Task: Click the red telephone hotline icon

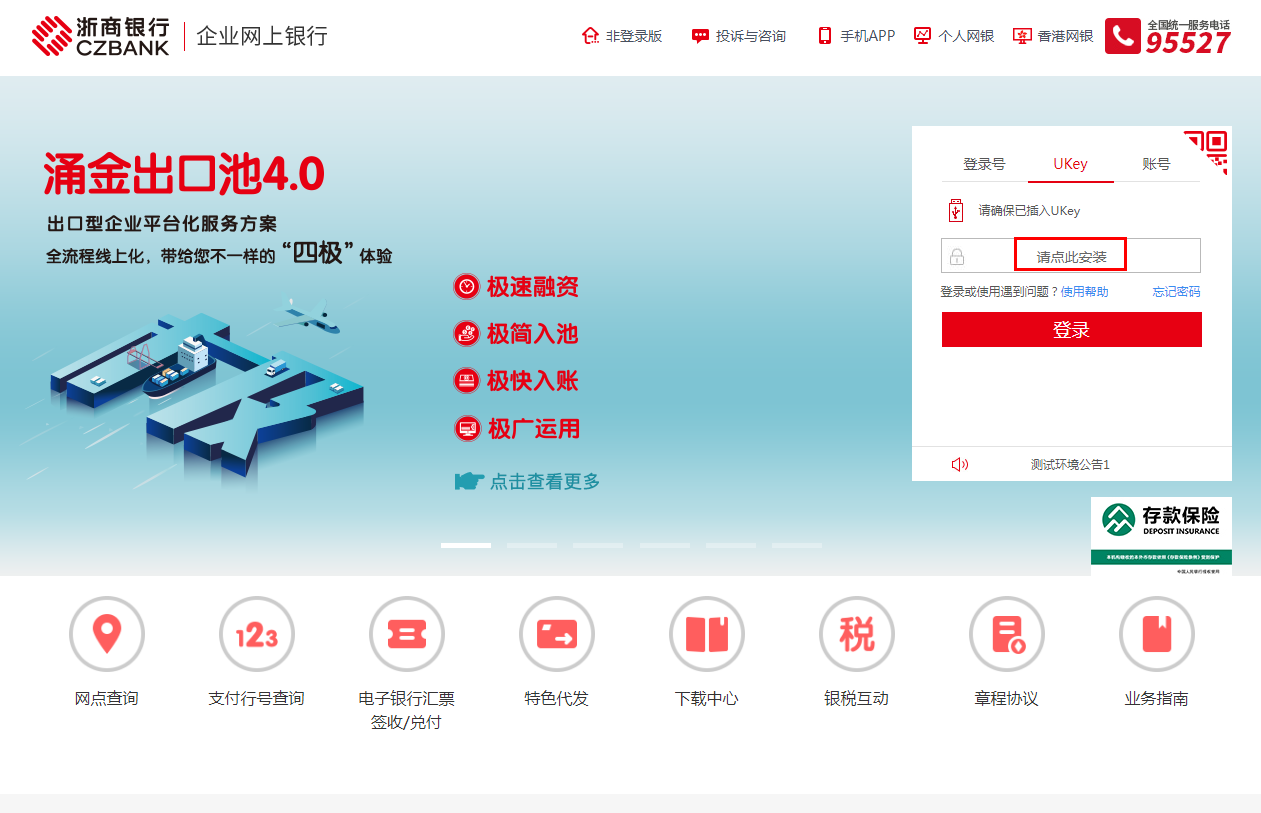Action: [x=1123, y=36]
